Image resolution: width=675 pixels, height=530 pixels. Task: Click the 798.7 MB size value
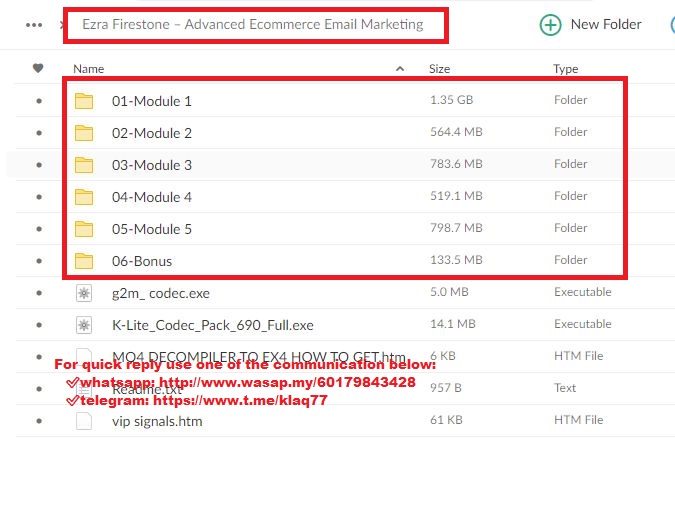click(456, 228)
